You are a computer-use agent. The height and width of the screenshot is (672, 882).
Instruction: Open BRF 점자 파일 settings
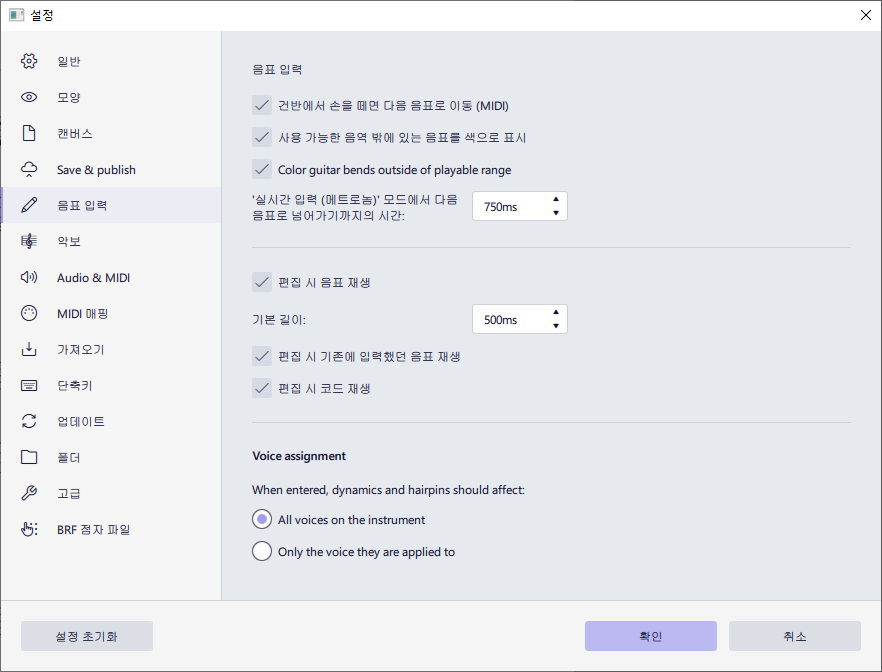pyautogui.click(x=111, y=529)
